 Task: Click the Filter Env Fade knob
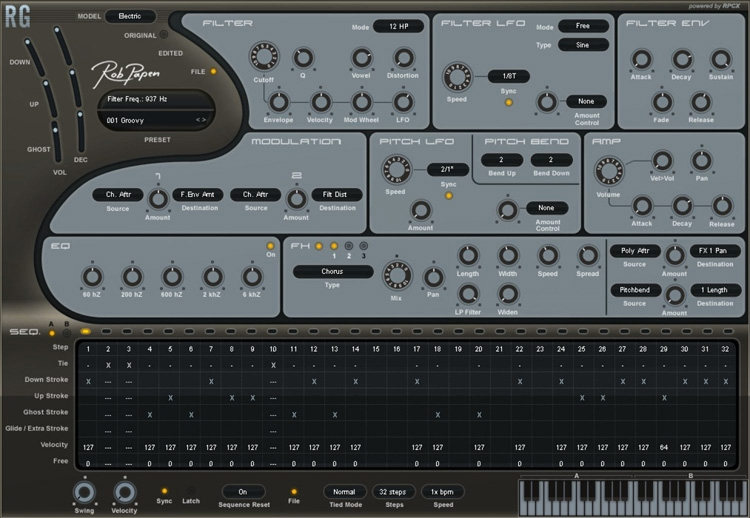[x=662, y=102]
